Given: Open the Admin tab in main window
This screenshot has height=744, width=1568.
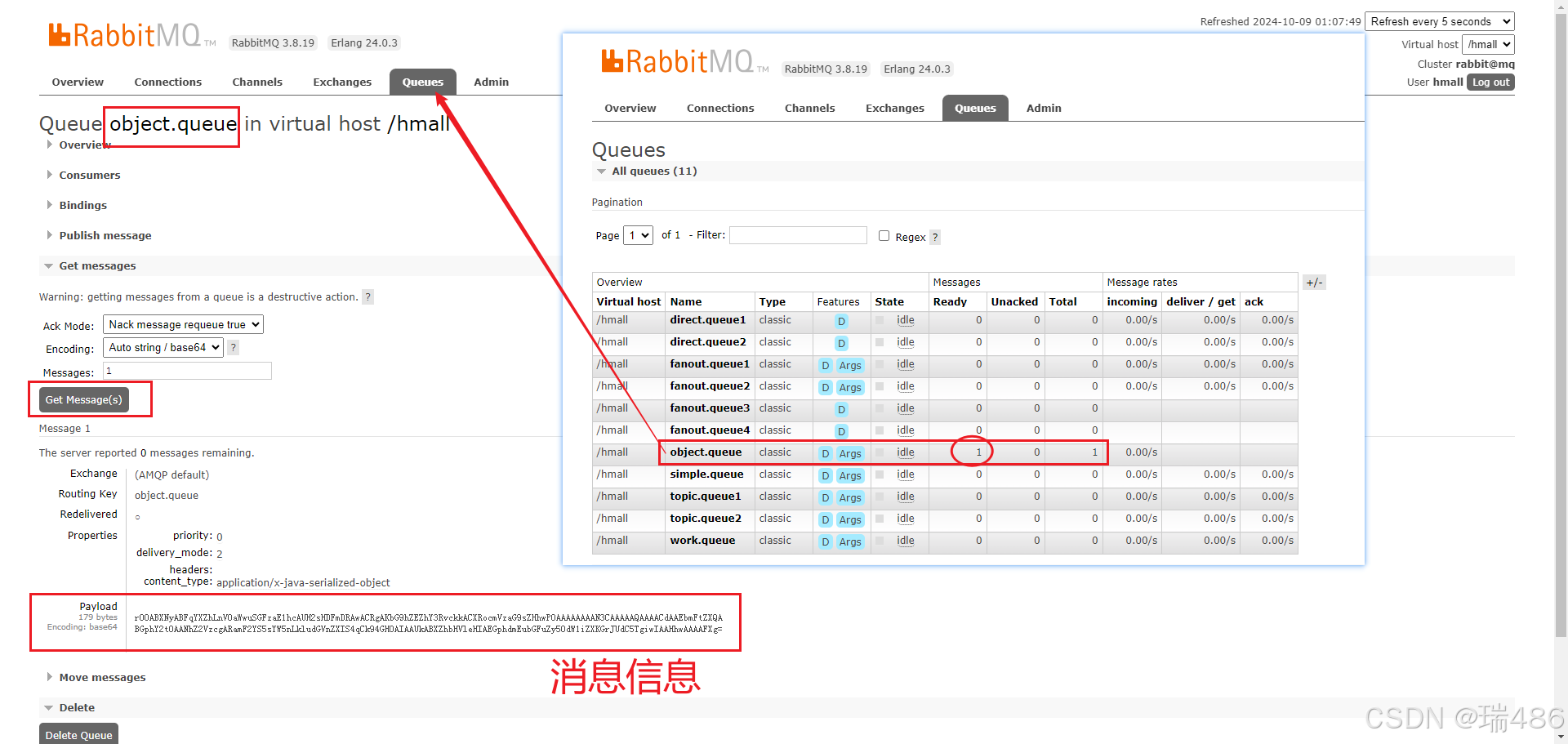Looking at the screenshot, I should (x=492, y=82).
